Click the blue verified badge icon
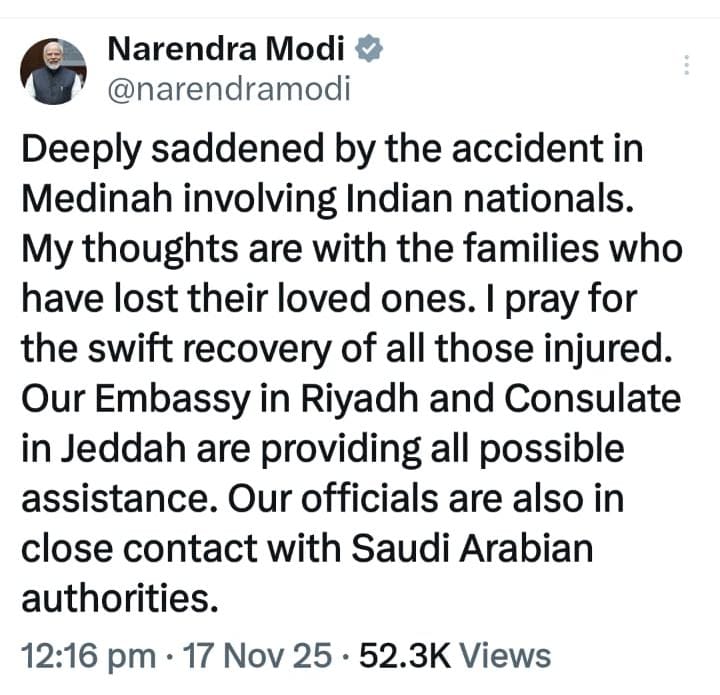 coord(368,48)
